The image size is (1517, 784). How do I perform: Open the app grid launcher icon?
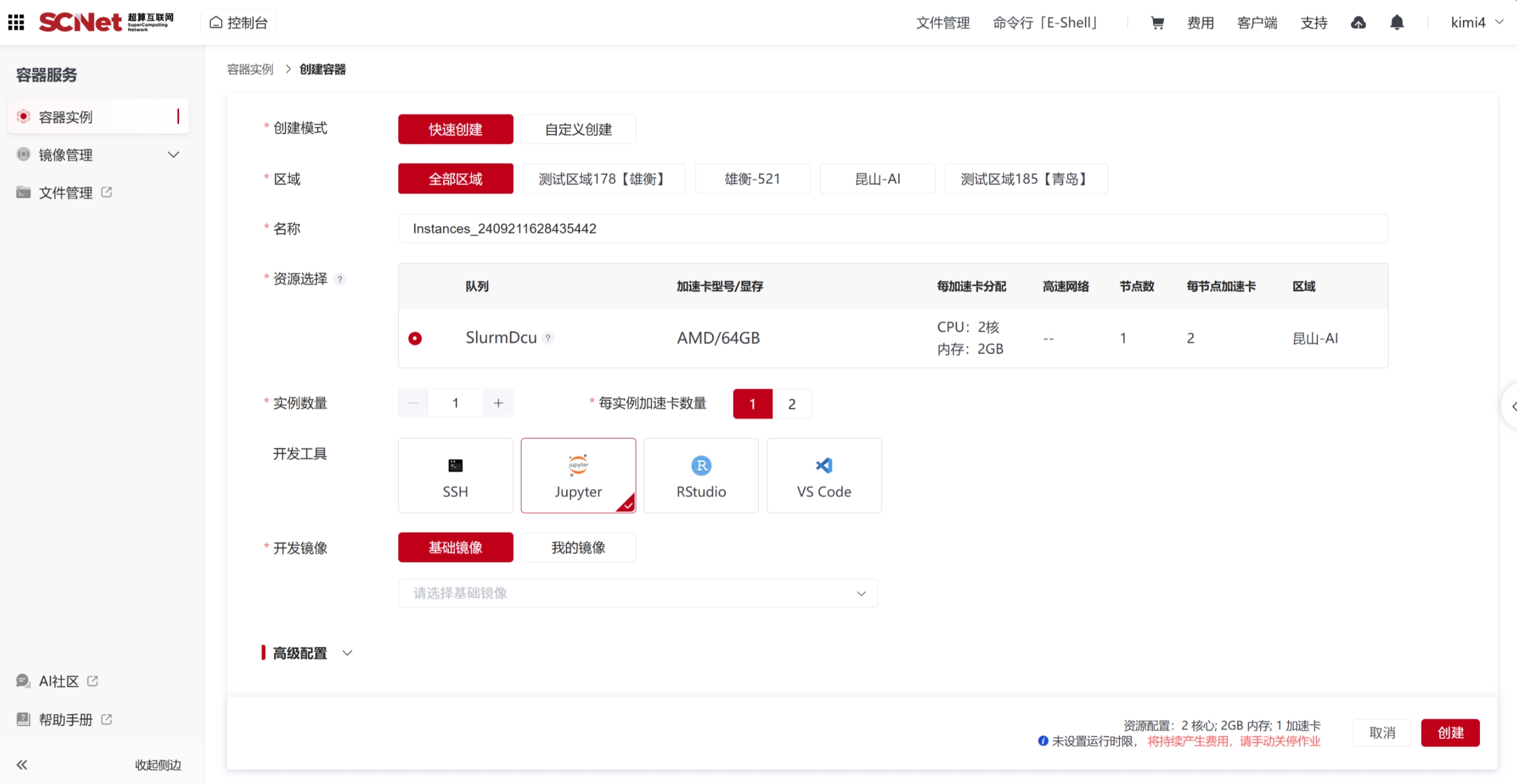16,22
